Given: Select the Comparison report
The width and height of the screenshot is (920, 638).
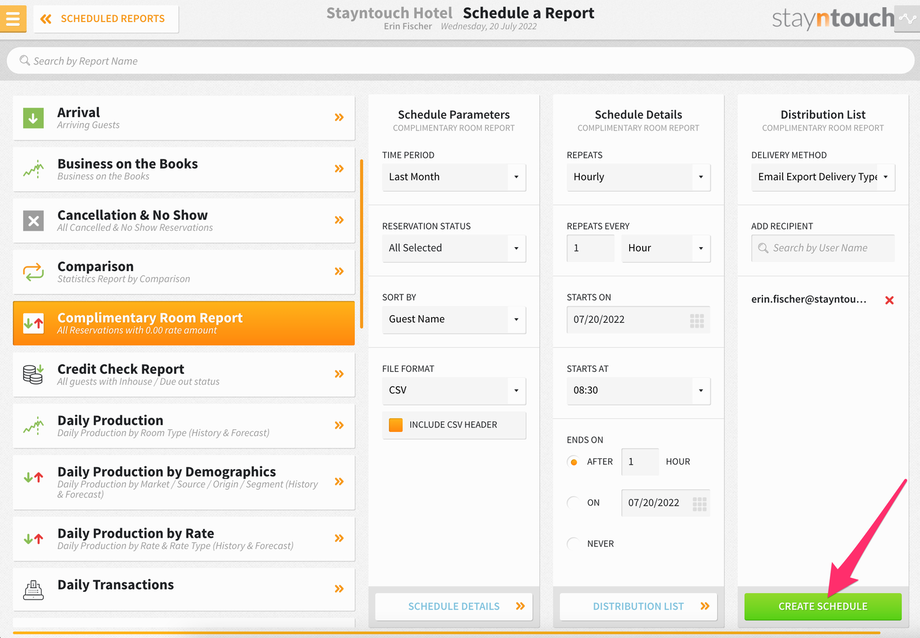Looking at the screenshot, I should pyautogui.click(x=184, y=272).
